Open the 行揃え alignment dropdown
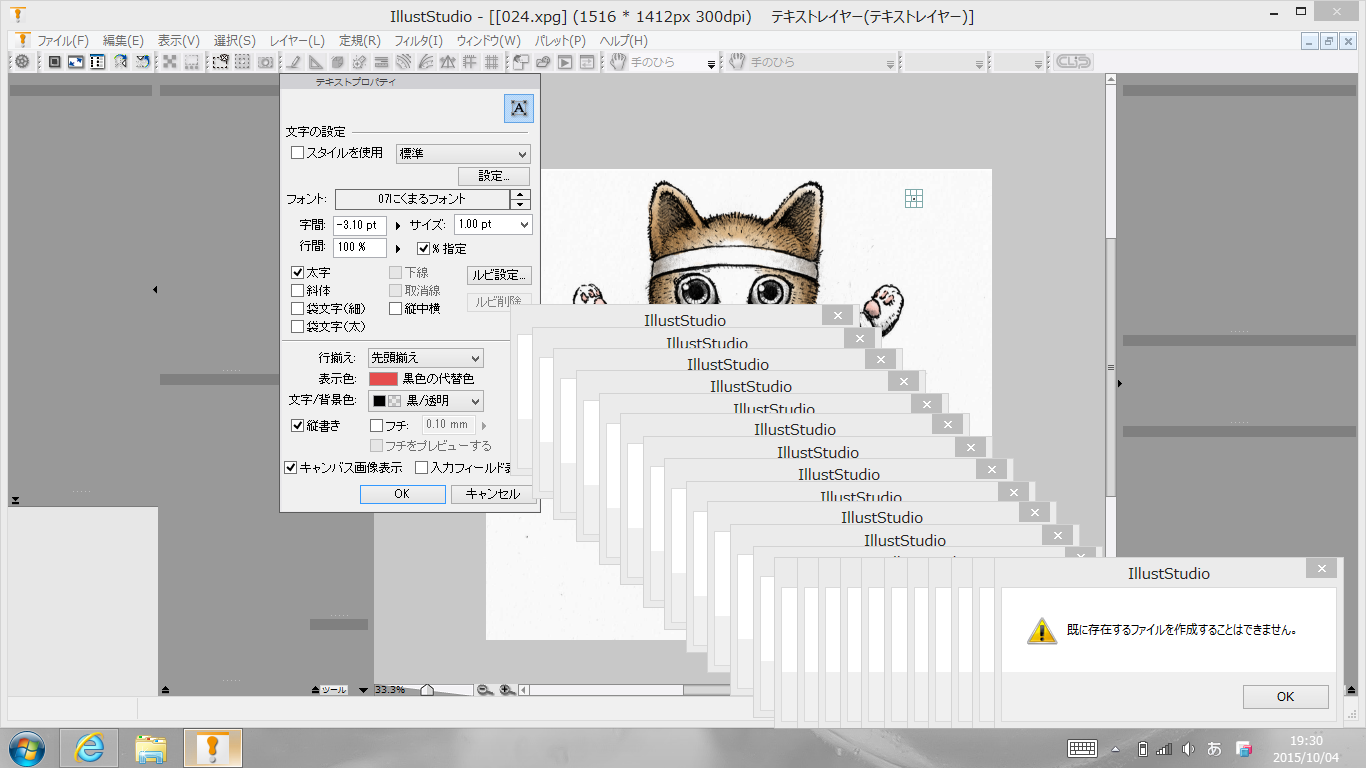The width and height of the screenshot is (1366, 768). click(426, 358)
